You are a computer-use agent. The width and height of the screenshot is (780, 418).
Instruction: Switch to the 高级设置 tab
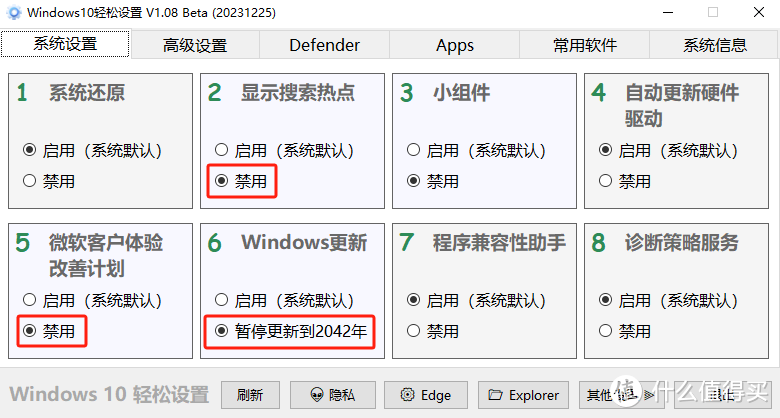[x=195, y=45]
